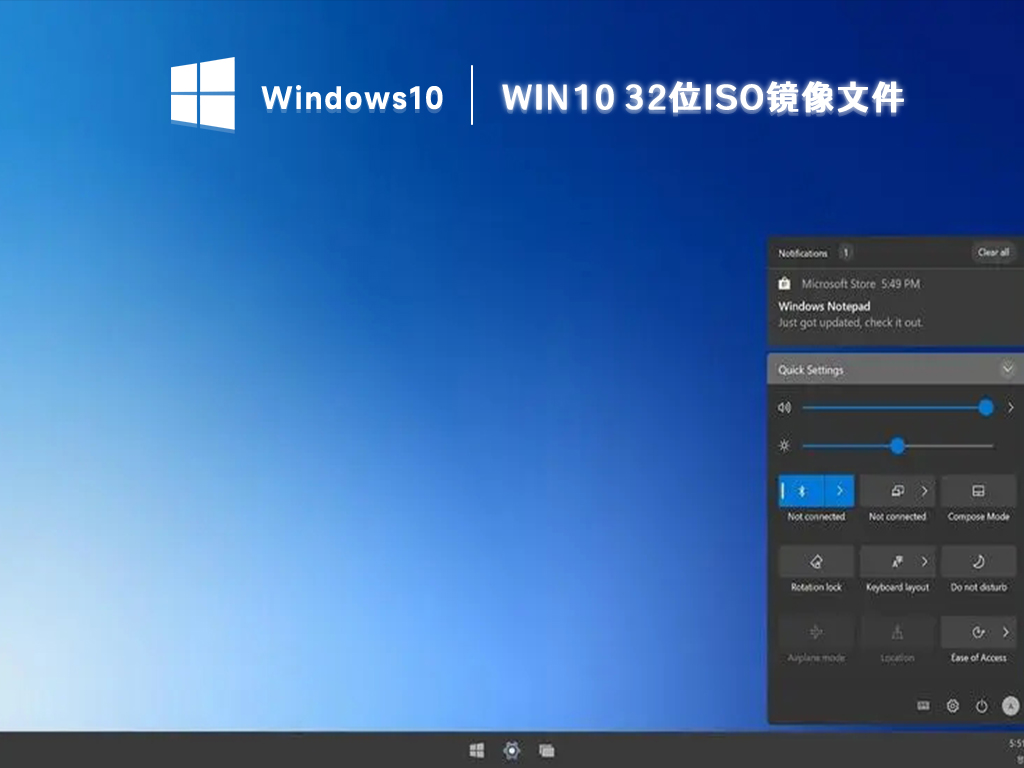The height and width of the screenshot is (768, 1024).
Task: Open the Start menu
Action: 475,750
